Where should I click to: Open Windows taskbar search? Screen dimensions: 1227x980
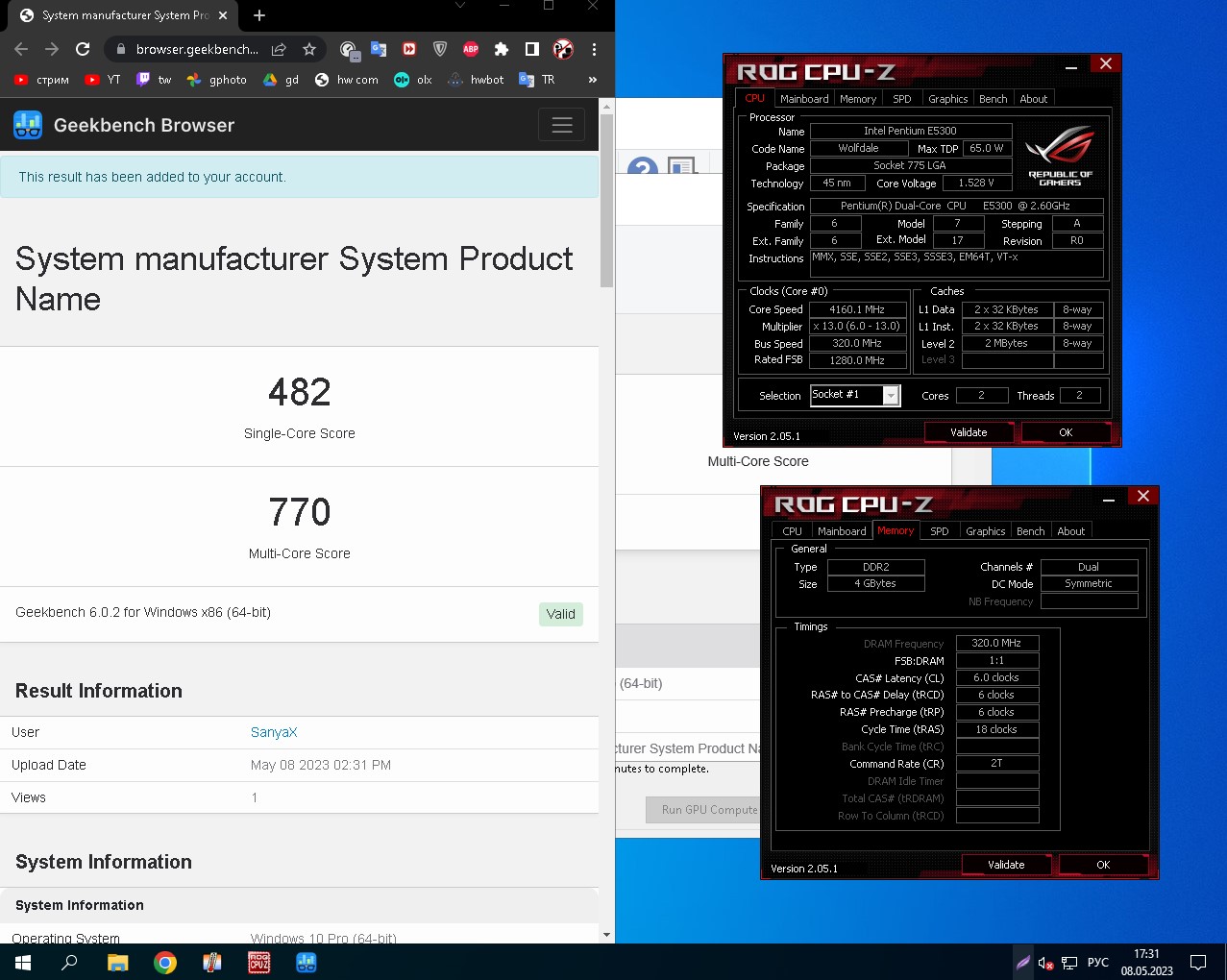tap(69, 962)
